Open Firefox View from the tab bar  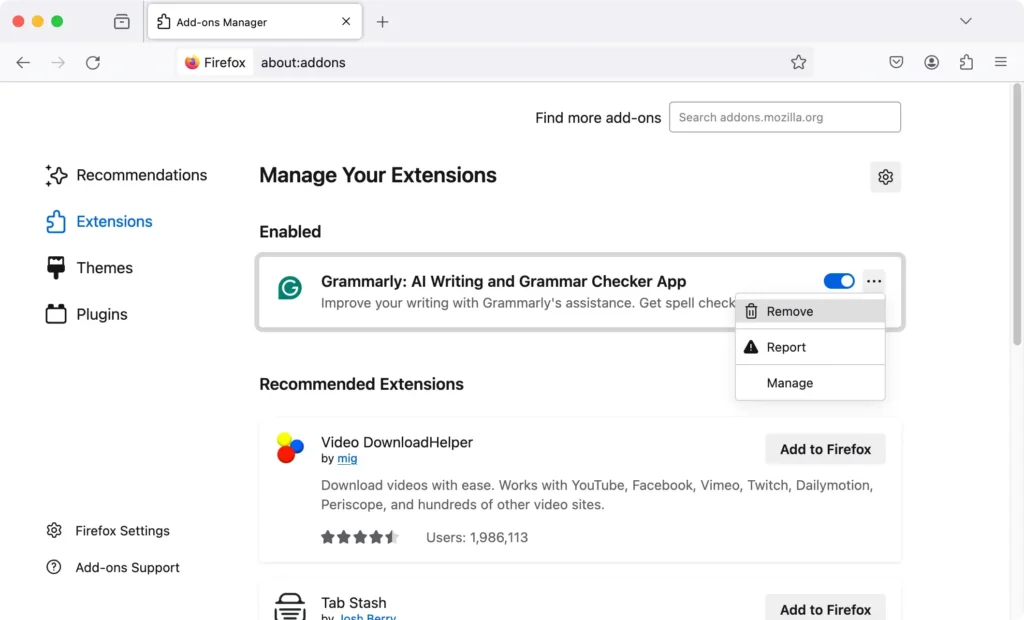tap(121, 21)
